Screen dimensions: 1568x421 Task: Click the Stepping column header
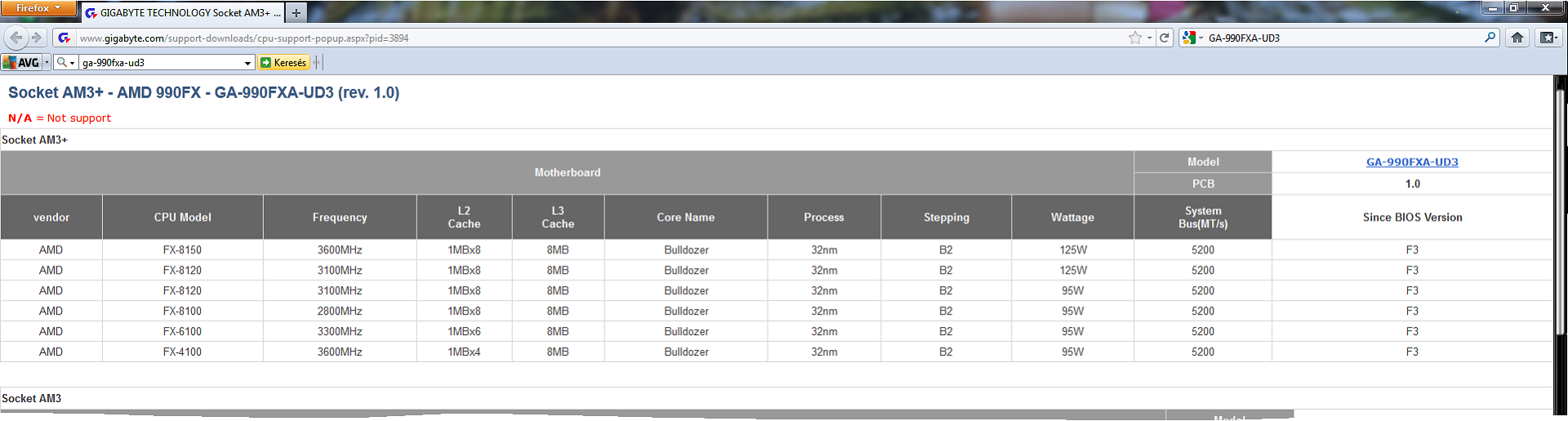point(947,217)
